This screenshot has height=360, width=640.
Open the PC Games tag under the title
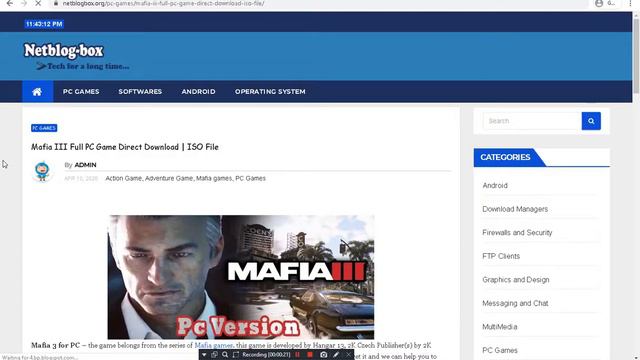(250, 178)
